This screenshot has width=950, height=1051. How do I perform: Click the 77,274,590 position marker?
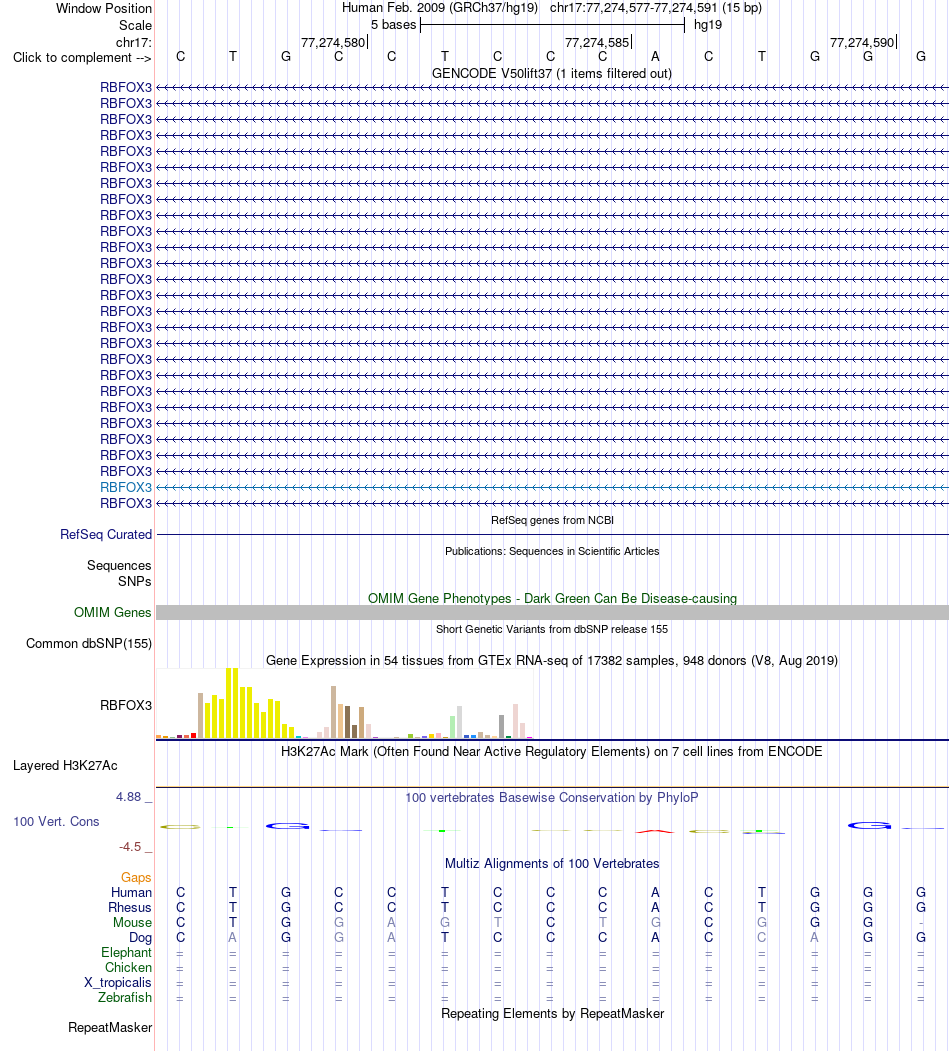tap(862, 43)
